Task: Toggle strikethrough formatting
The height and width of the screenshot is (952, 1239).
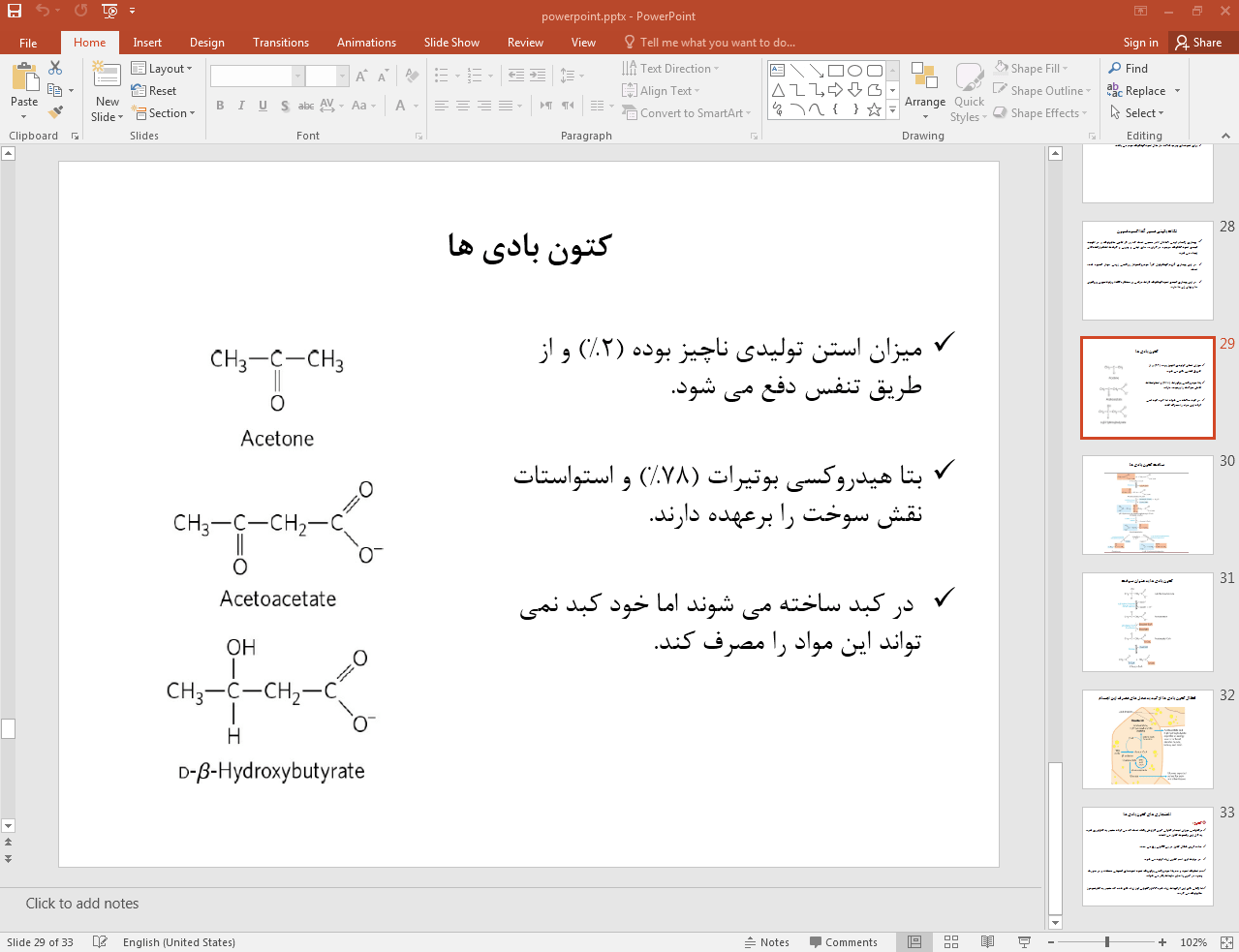Action: [307, 106]
